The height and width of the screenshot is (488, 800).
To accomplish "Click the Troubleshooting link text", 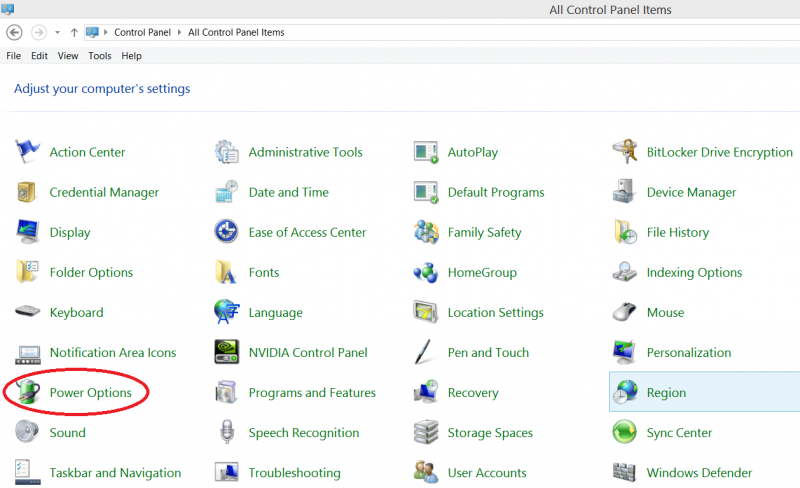I will pos(294,473).
